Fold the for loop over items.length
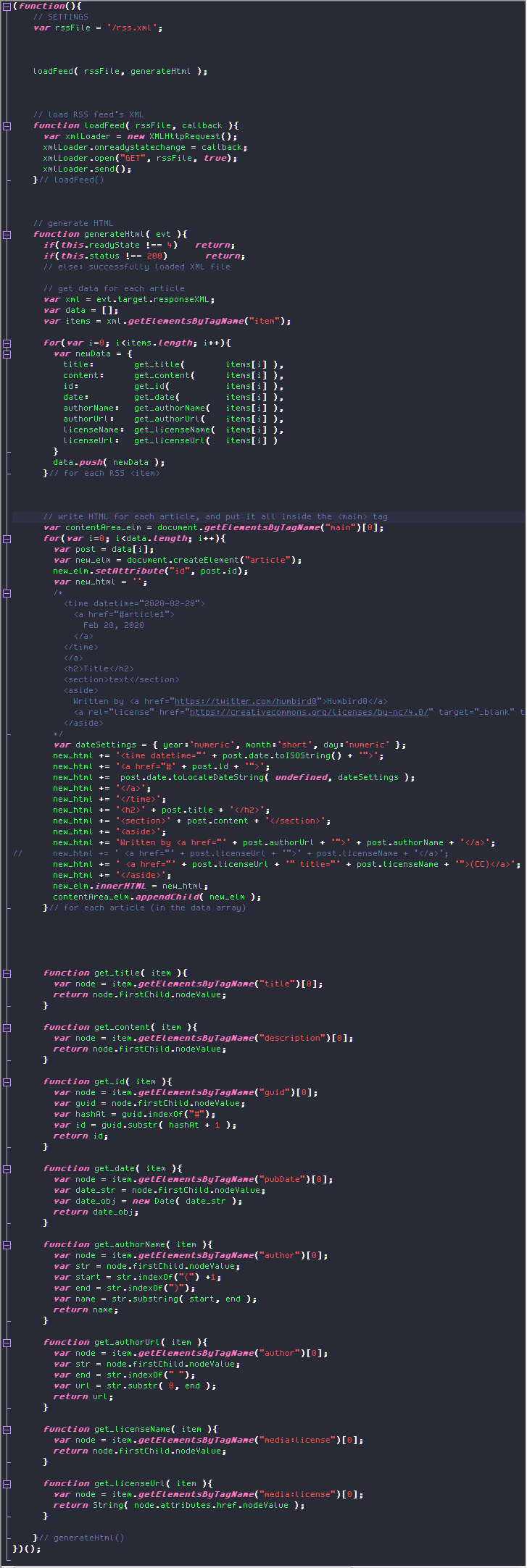The width and height of the screenshot is (527, 1568). coord(7,343)
